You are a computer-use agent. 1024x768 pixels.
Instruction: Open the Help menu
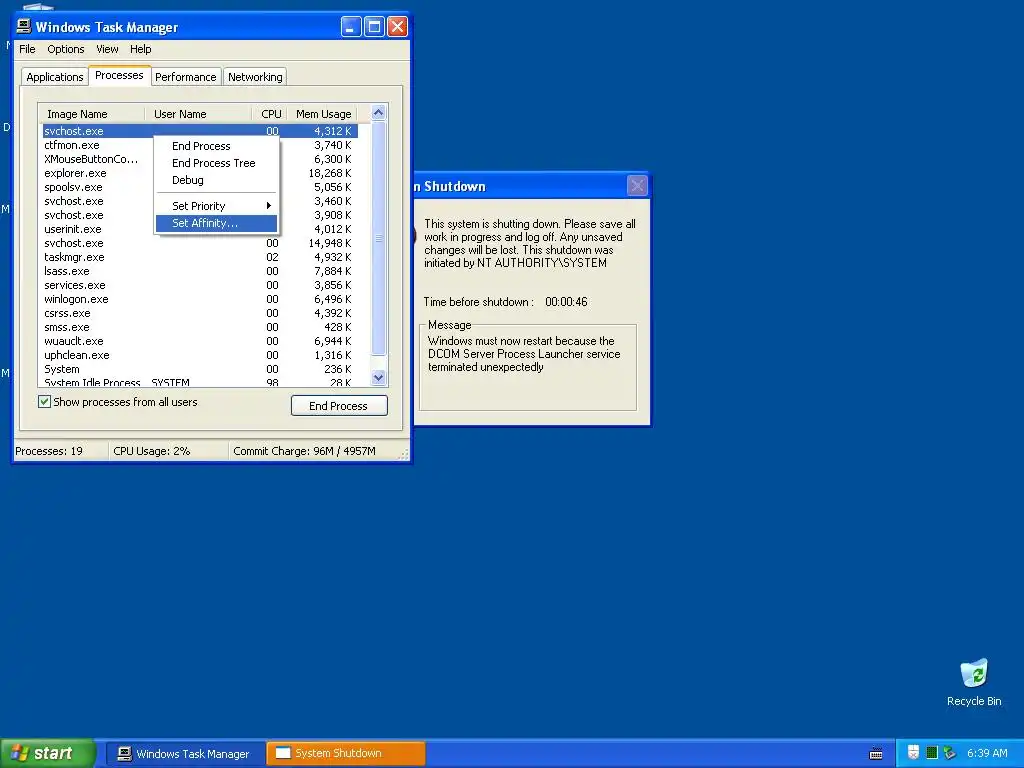click(x=140, y=49)
